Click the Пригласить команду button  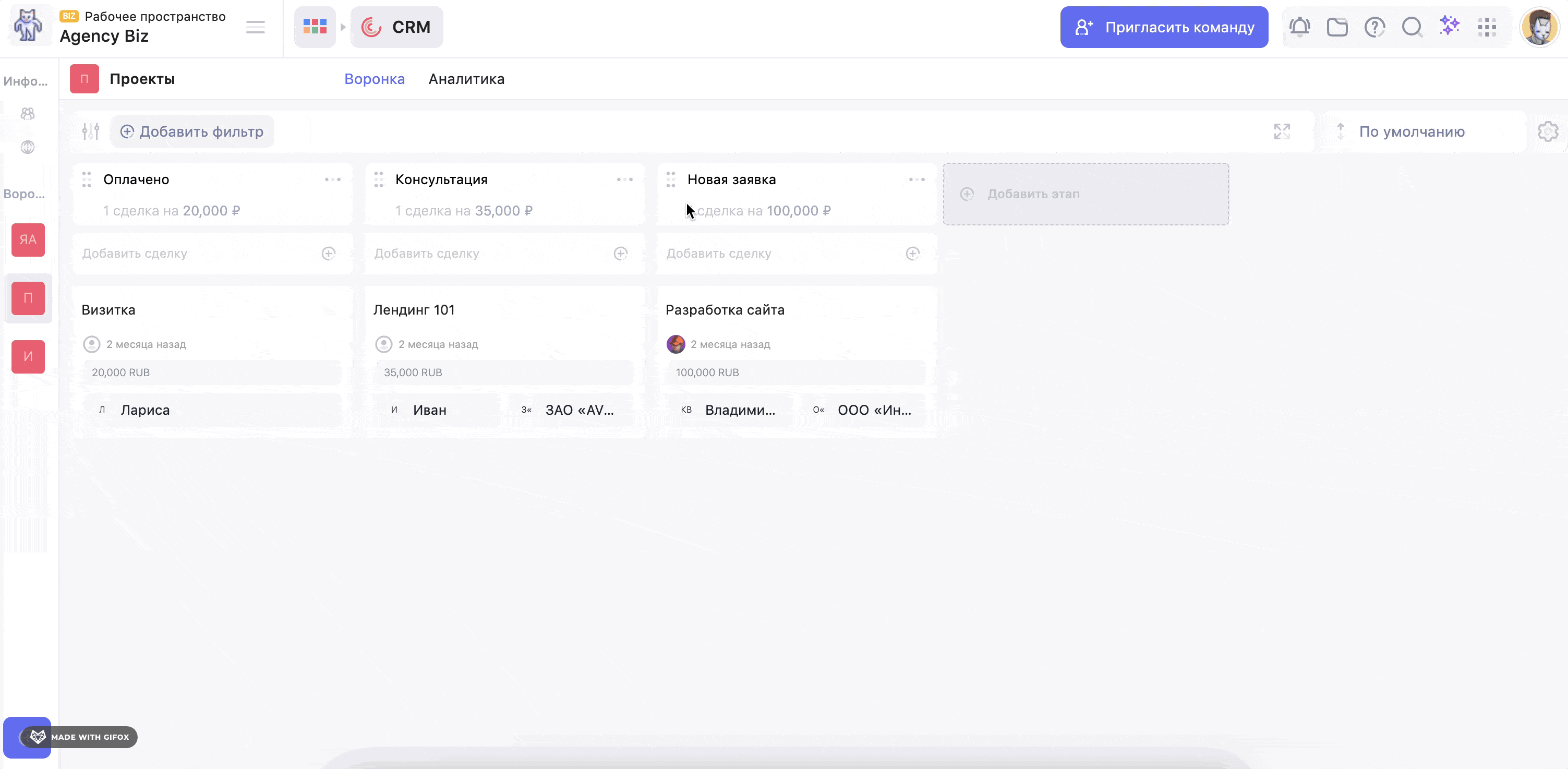(1164, 28)
